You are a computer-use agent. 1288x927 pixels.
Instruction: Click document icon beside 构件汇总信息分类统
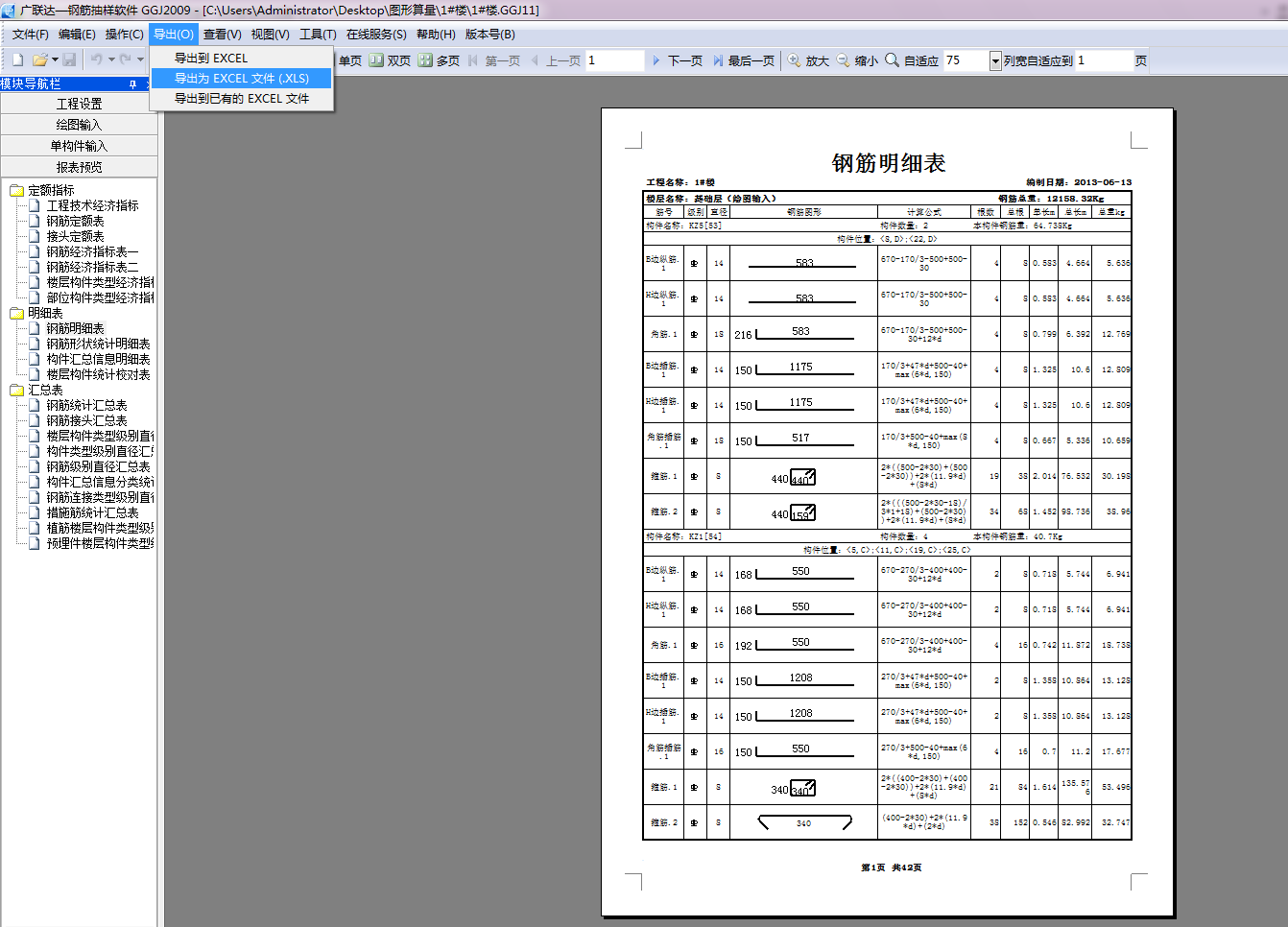coord(35,482)
